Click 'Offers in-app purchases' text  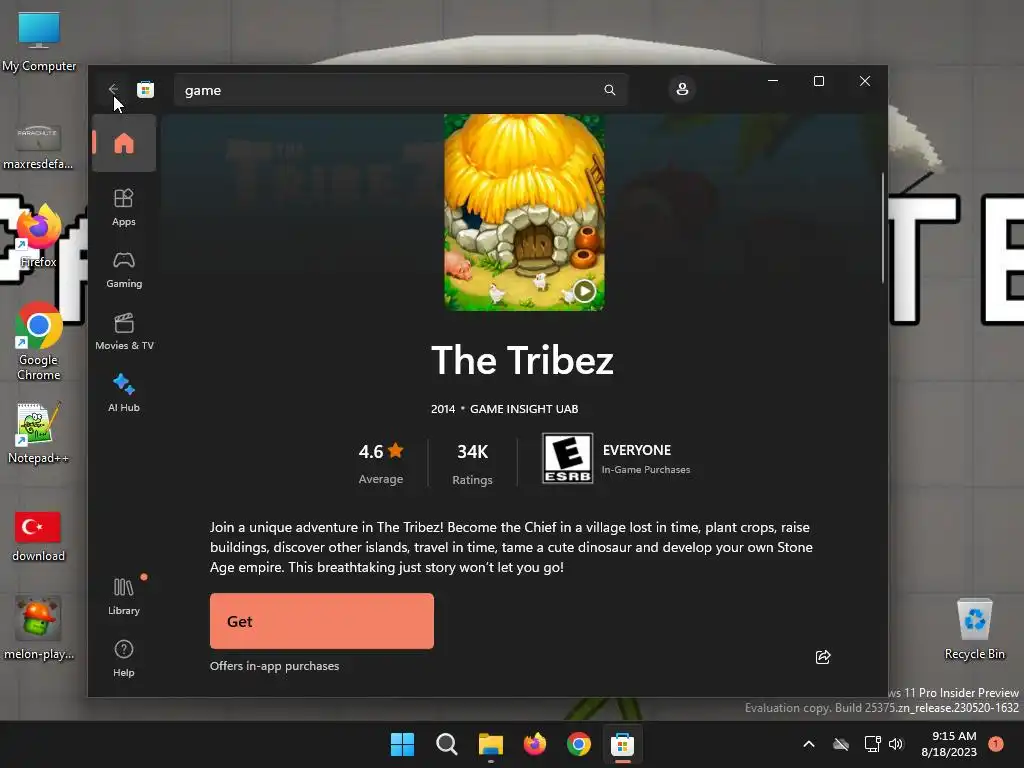click(x=274, y=666)
